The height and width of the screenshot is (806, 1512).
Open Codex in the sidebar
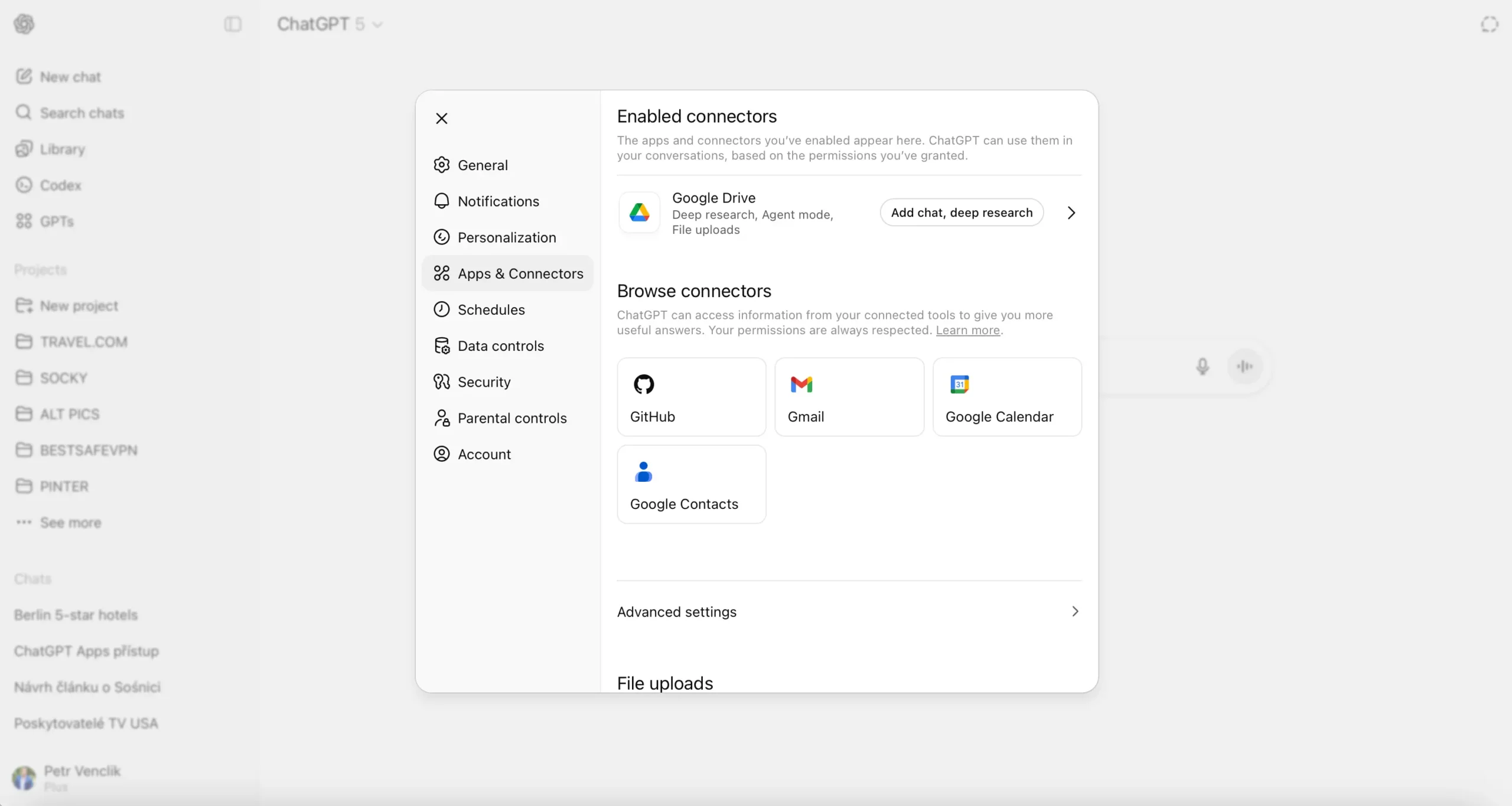[x=60, y=185]
